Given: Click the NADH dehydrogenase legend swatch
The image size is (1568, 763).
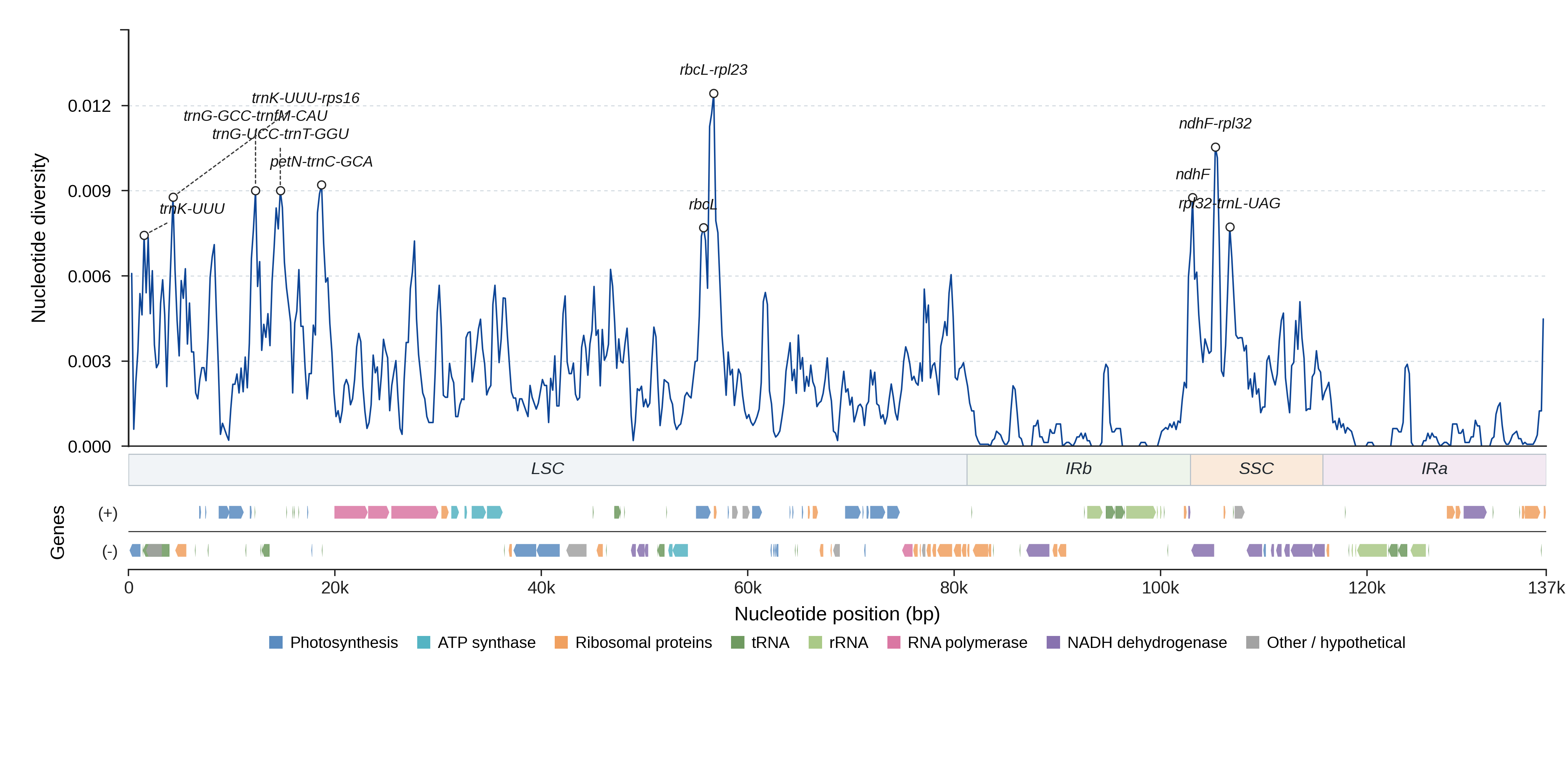Looking at the screenshot, I should coord(1053,642).
